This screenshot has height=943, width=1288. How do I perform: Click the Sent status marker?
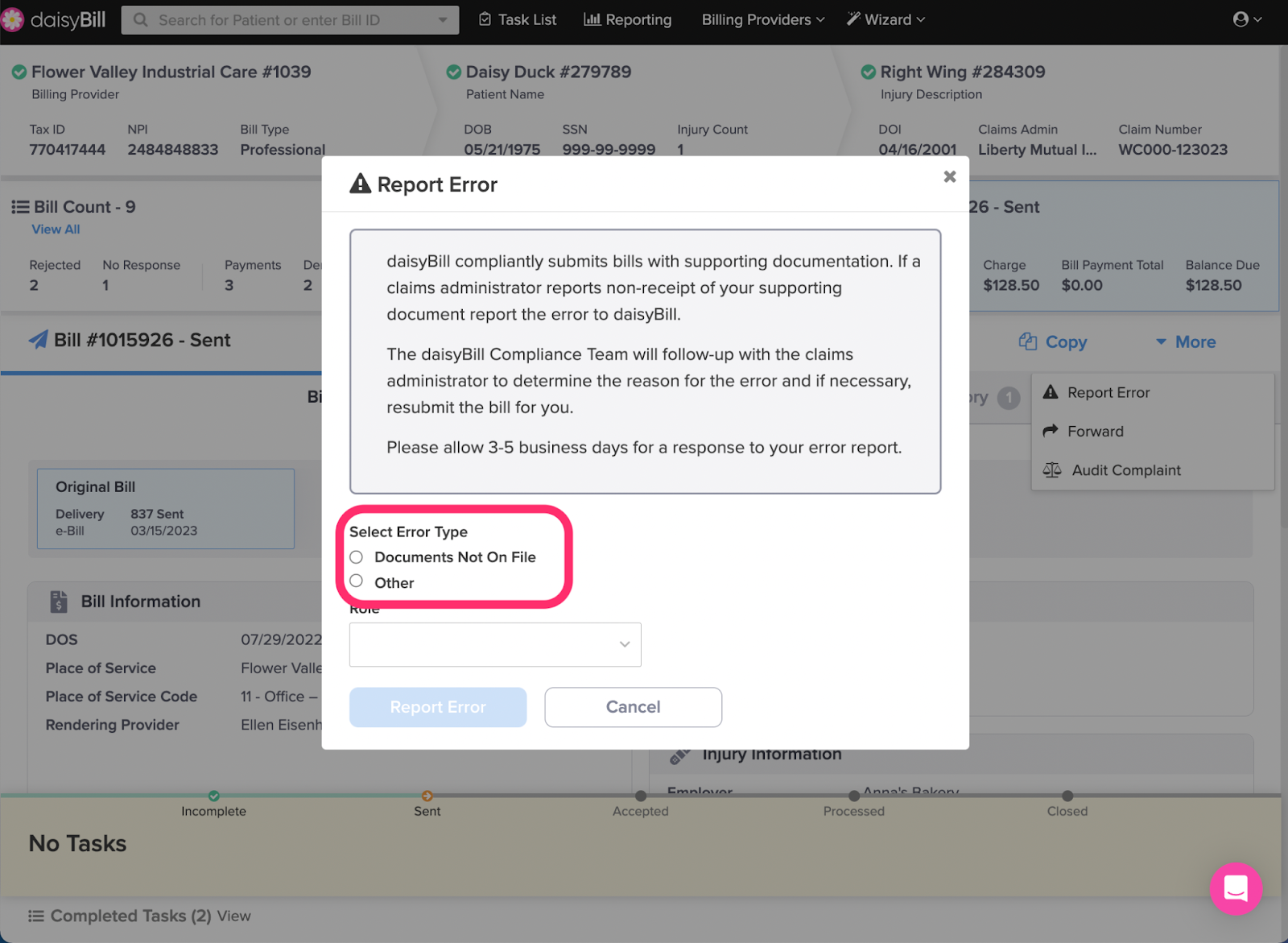pyautogui.click(x=427, y=796)
